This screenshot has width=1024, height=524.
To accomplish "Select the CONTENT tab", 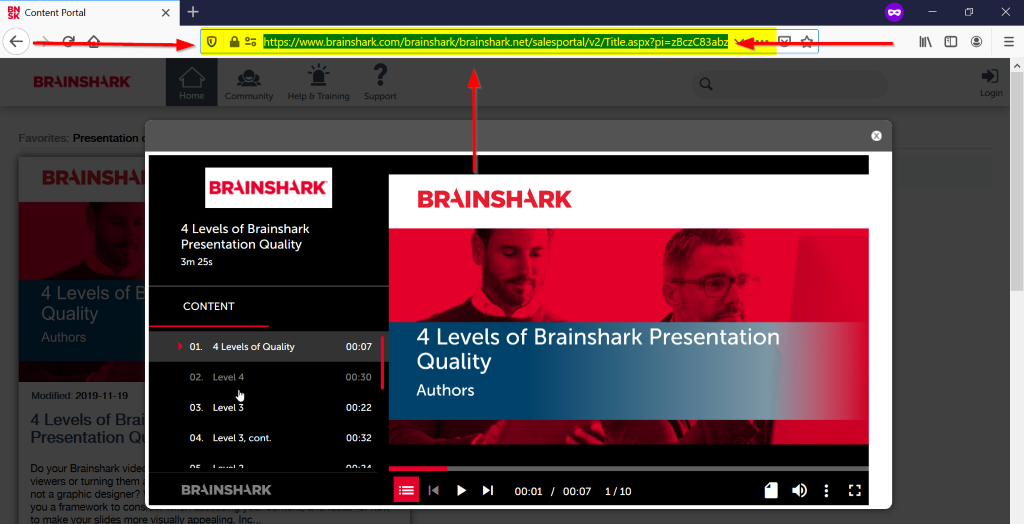I will click(209, 306).
